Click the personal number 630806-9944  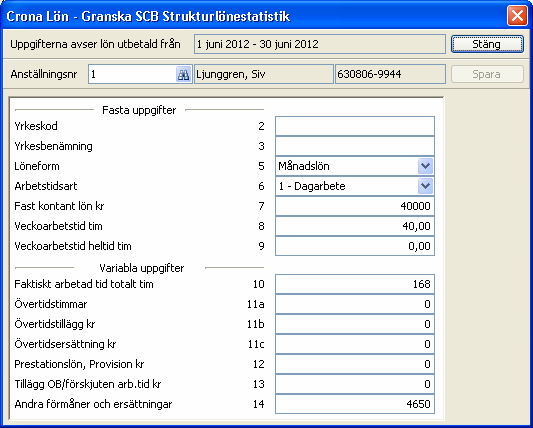point(390,74)
